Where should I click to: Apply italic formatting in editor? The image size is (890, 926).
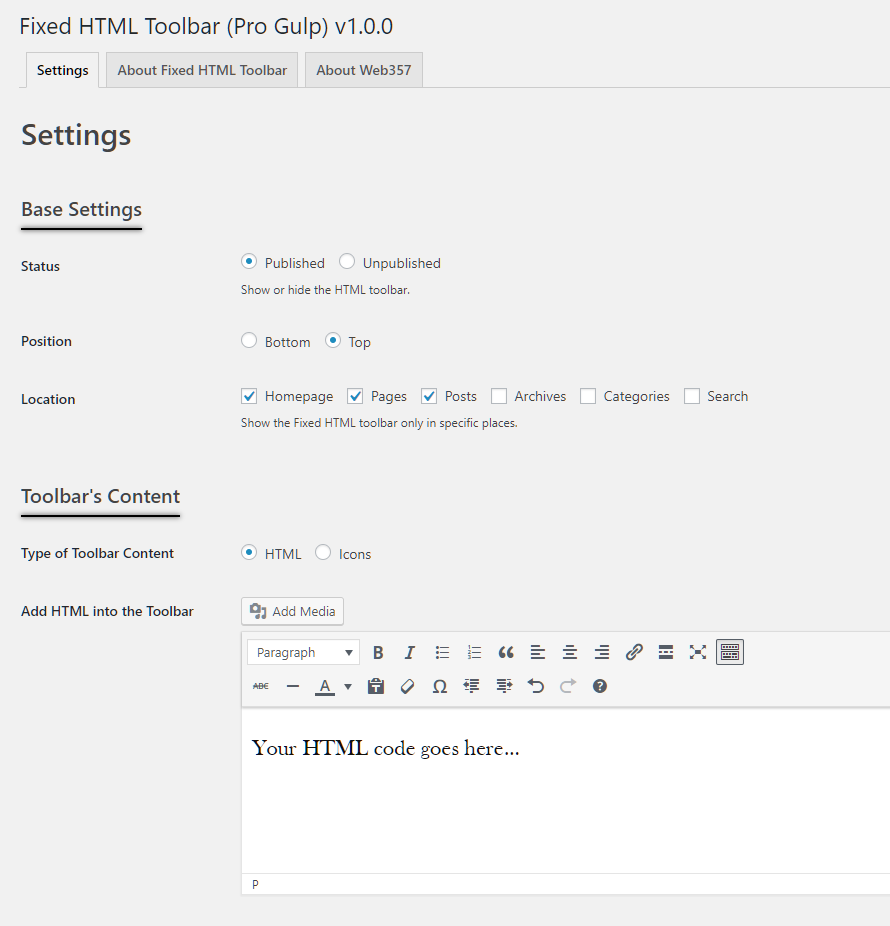[410, 653]
